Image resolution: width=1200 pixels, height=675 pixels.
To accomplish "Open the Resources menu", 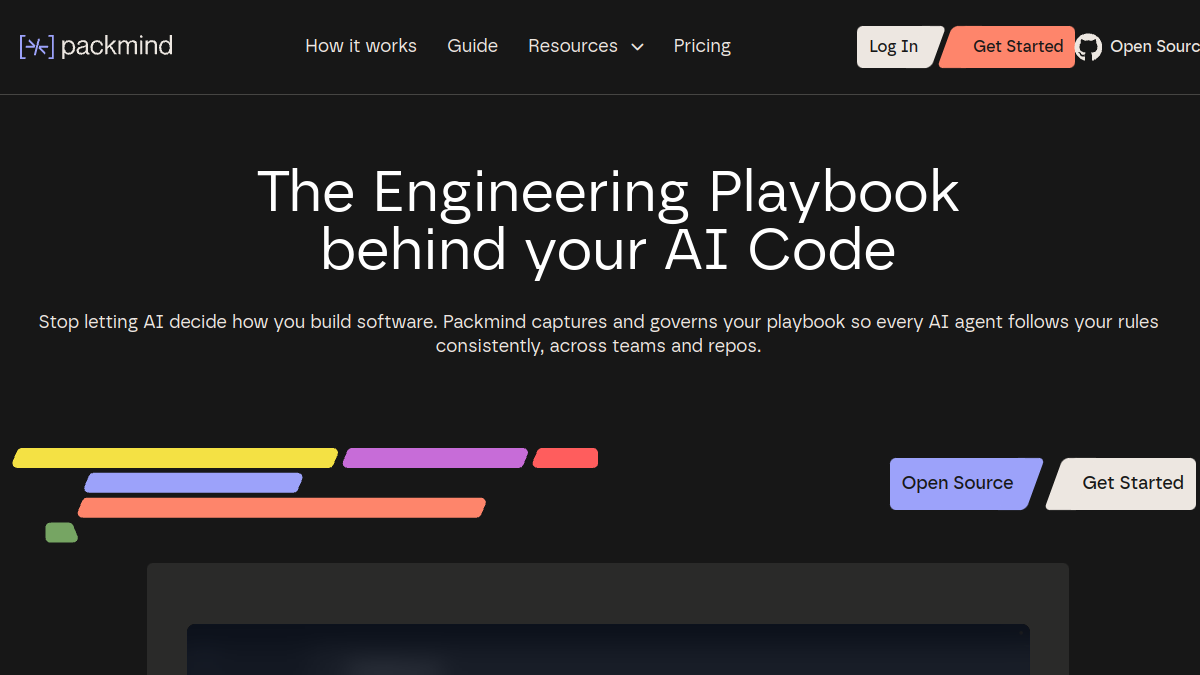I will (x=586, y=46).
